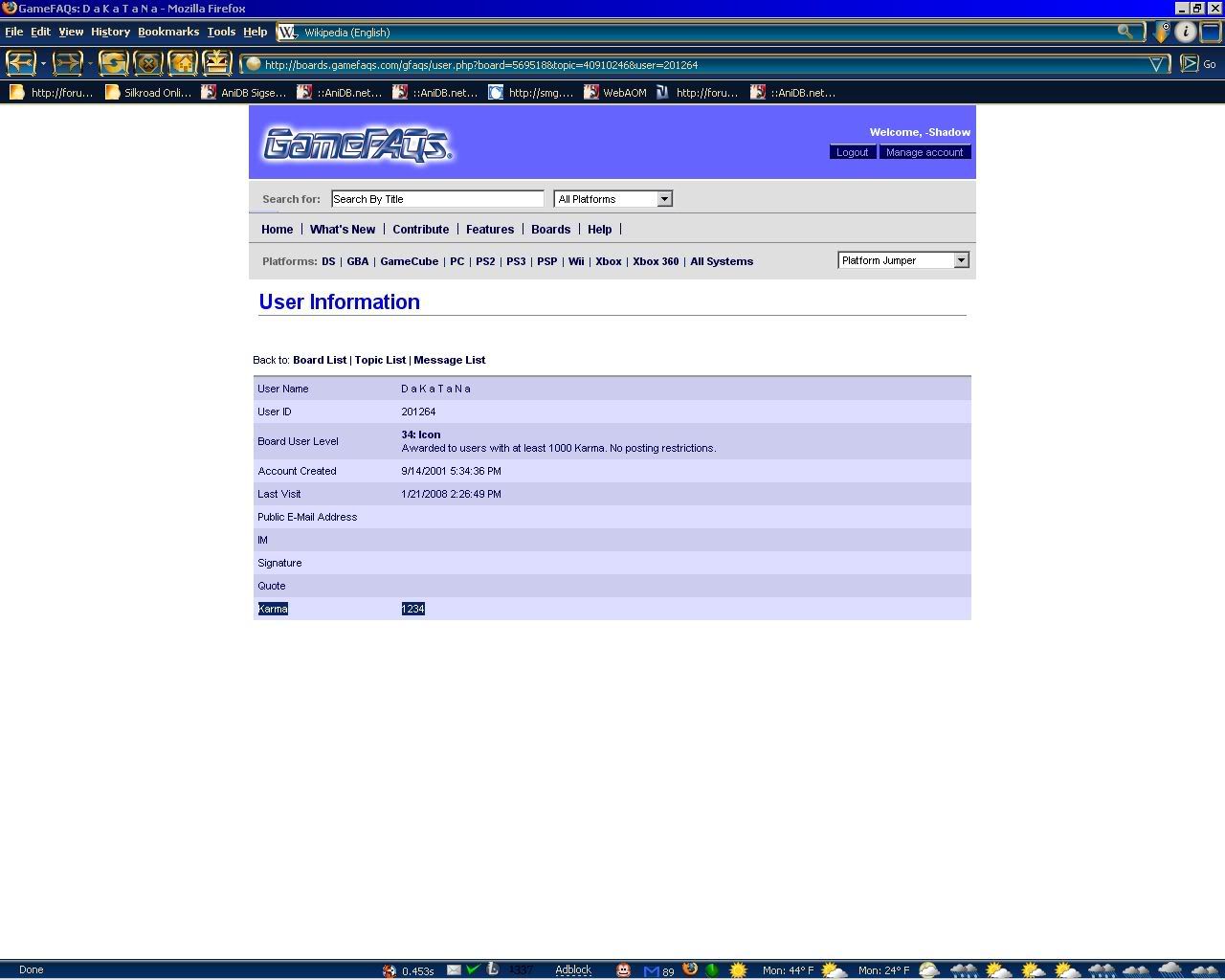This screenshot has height=980, width=1225.
Task: Click the Stop loading toolbar button
Action: click(x=147, y=64)
